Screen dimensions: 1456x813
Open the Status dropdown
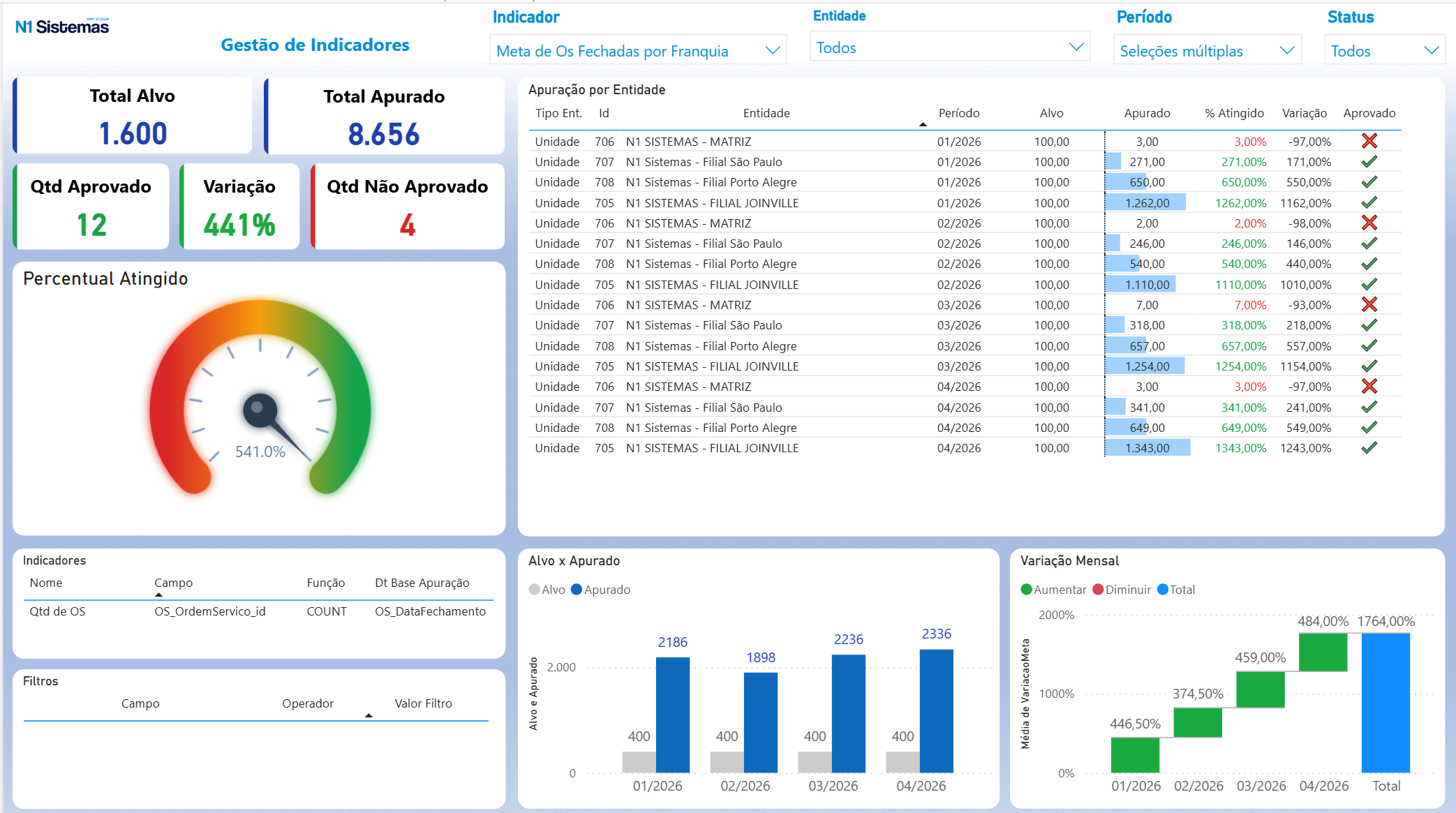1384,50
